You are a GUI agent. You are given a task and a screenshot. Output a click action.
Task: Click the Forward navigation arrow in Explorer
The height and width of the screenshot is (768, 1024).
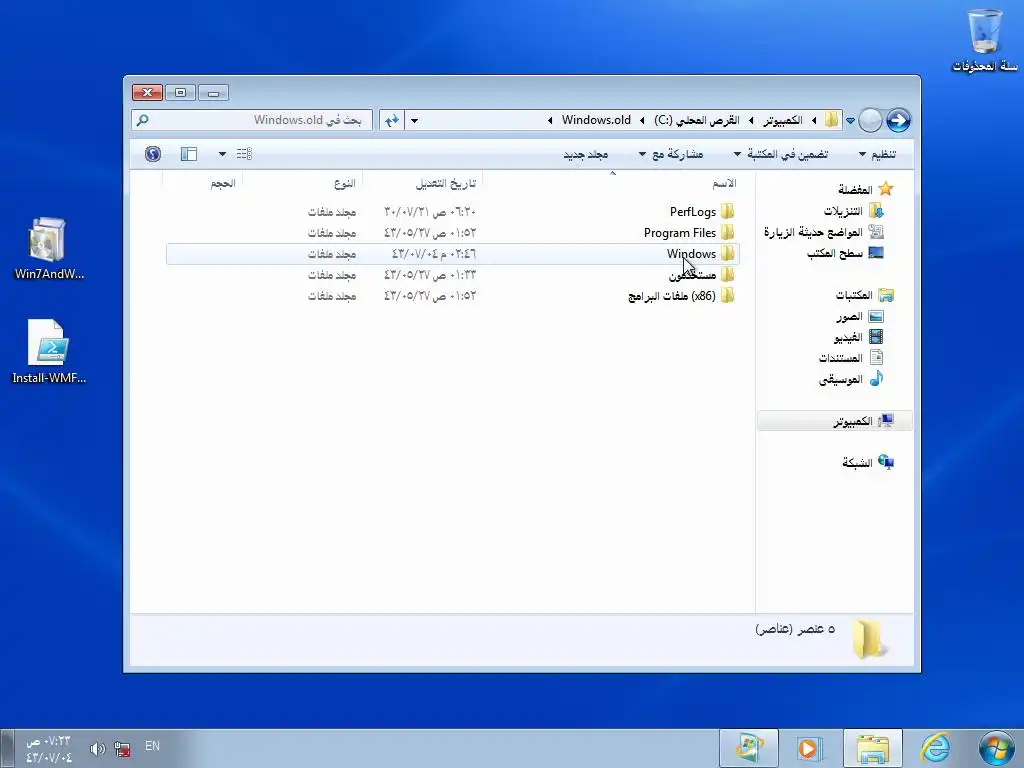click(x=871, y=121)
